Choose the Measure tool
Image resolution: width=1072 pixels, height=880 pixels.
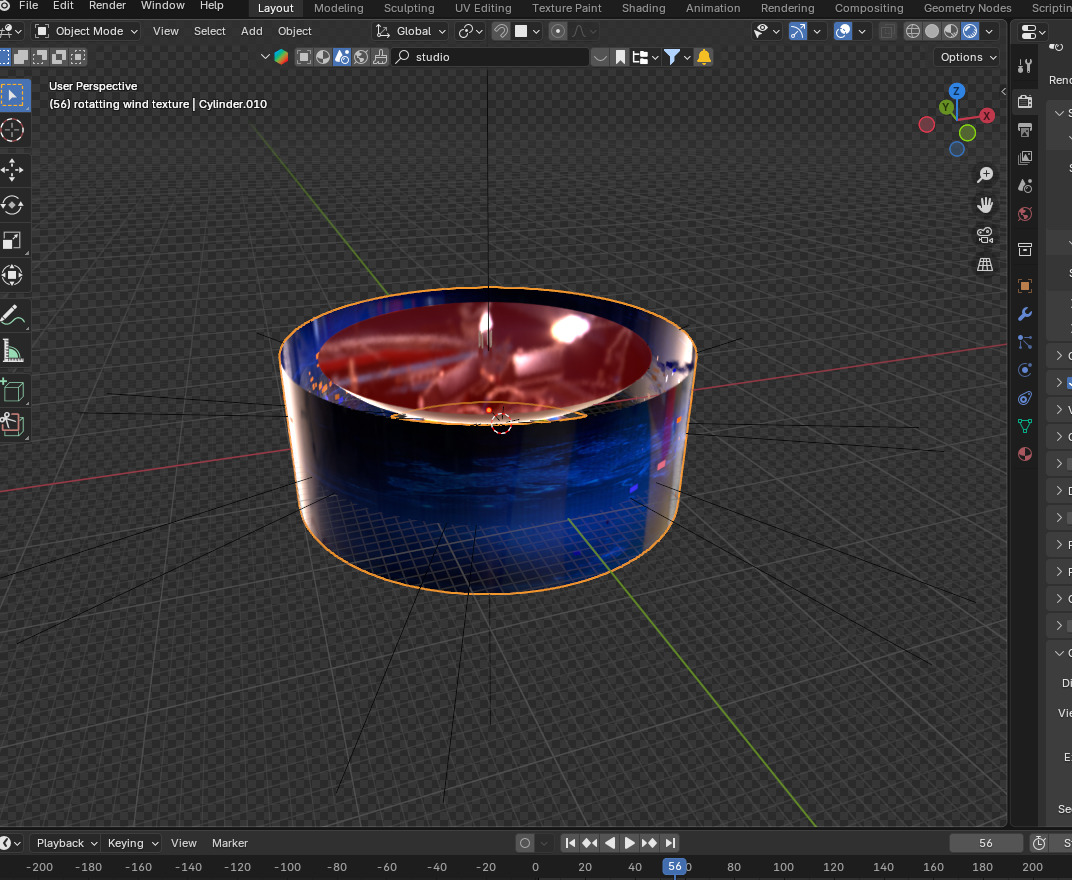(13, 351)
